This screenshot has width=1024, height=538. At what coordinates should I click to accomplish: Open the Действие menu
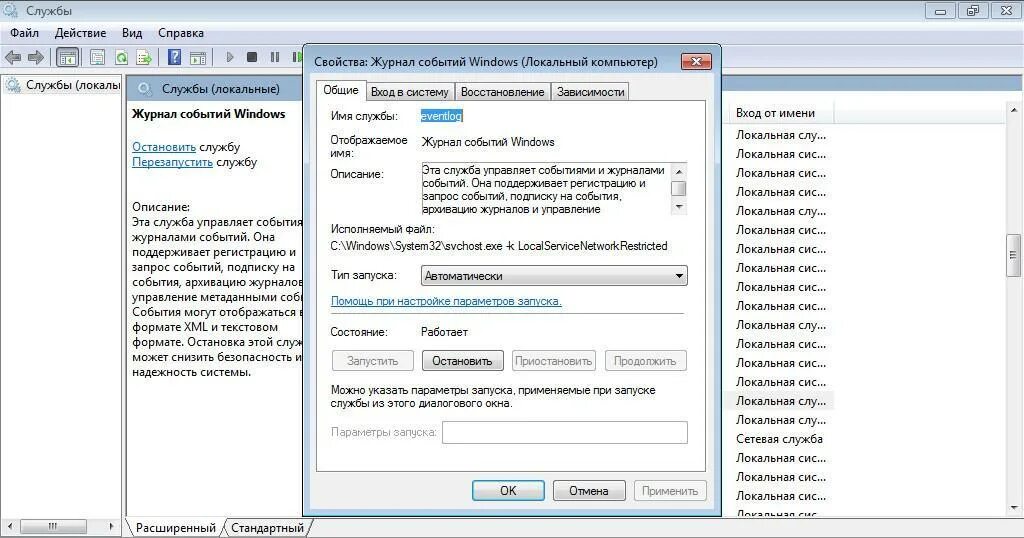(x=80, y=33)
